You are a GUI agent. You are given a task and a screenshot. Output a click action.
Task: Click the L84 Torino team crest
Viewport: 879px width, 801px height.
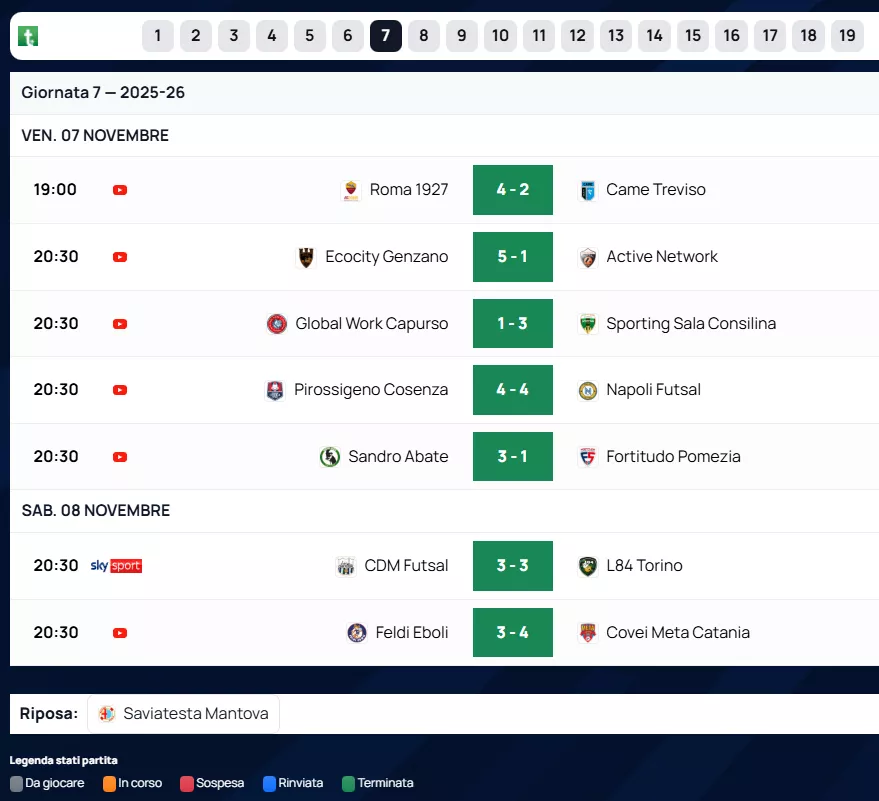click(588, 566)
